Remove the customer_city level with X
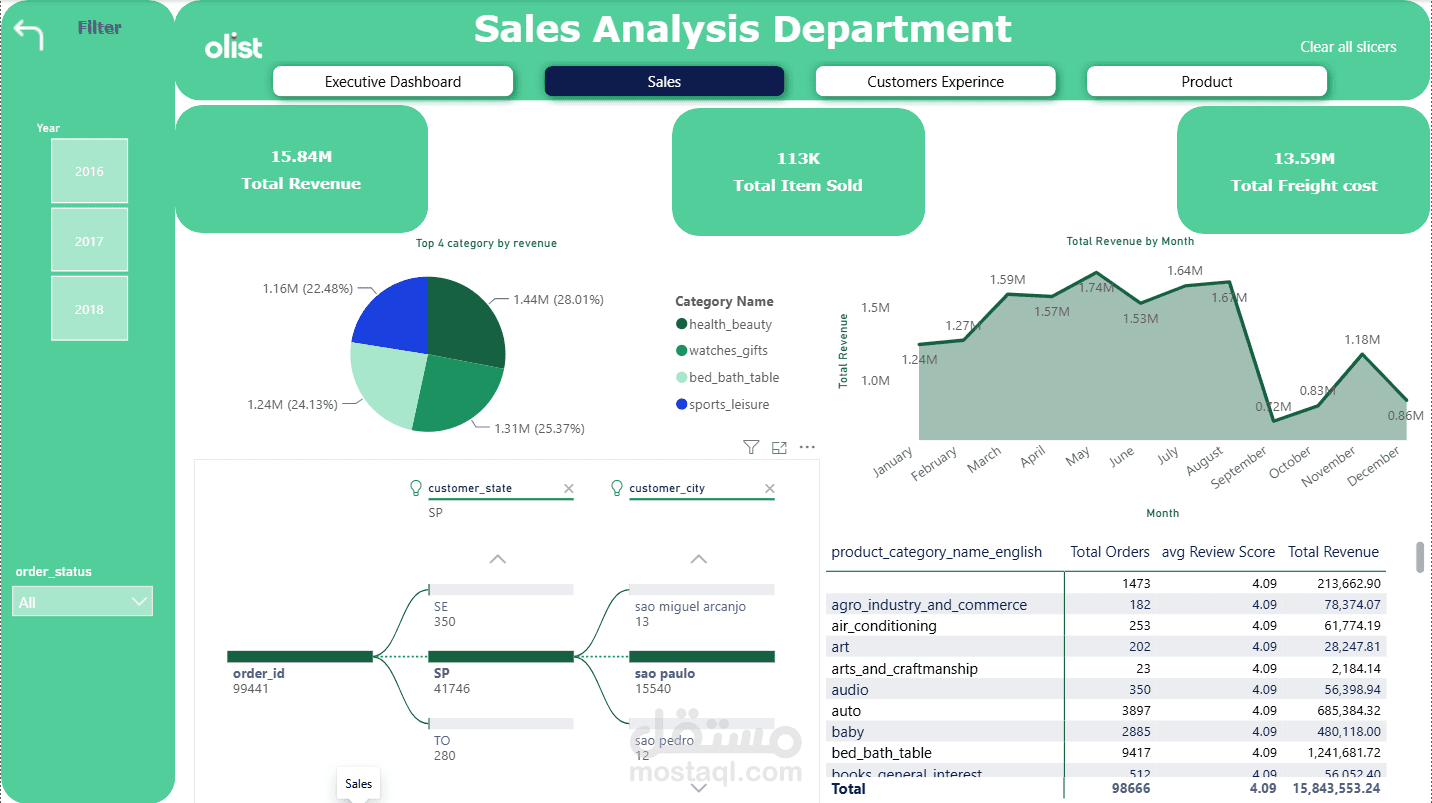The width and height of the screenshot is (1432, 803). pos(769,489)
